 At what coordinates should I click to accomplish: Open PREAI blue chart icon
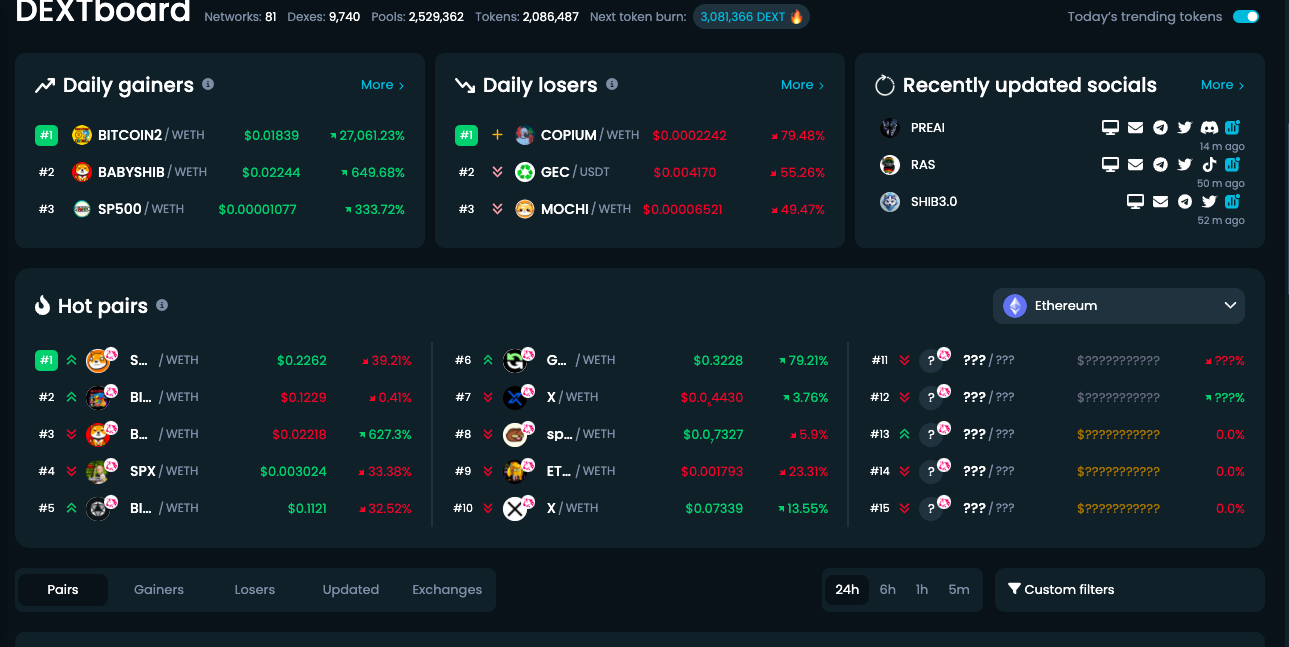tap(1233, 128)
